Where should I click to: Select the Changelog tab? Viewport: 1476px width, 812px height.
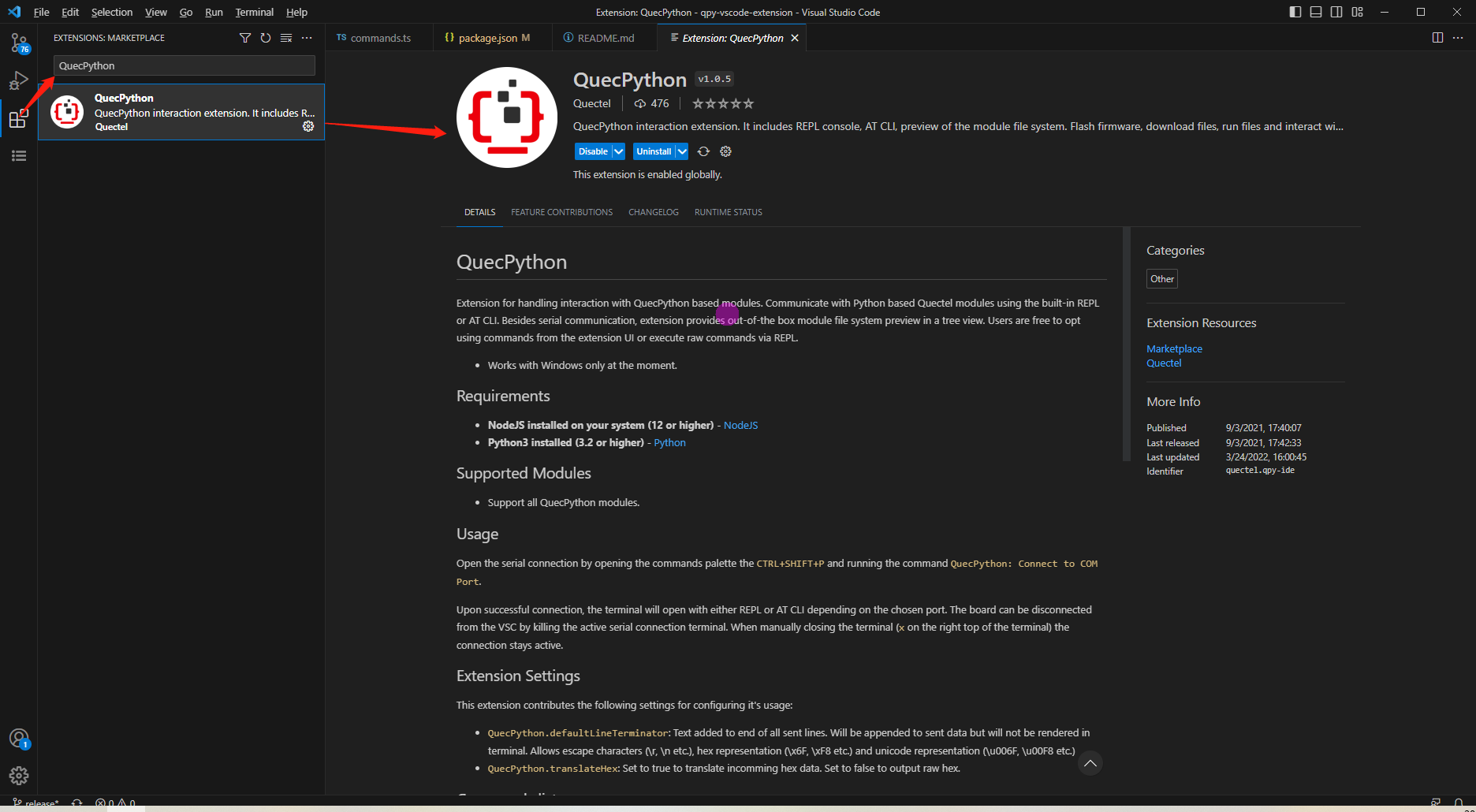(x=654, y=212)
